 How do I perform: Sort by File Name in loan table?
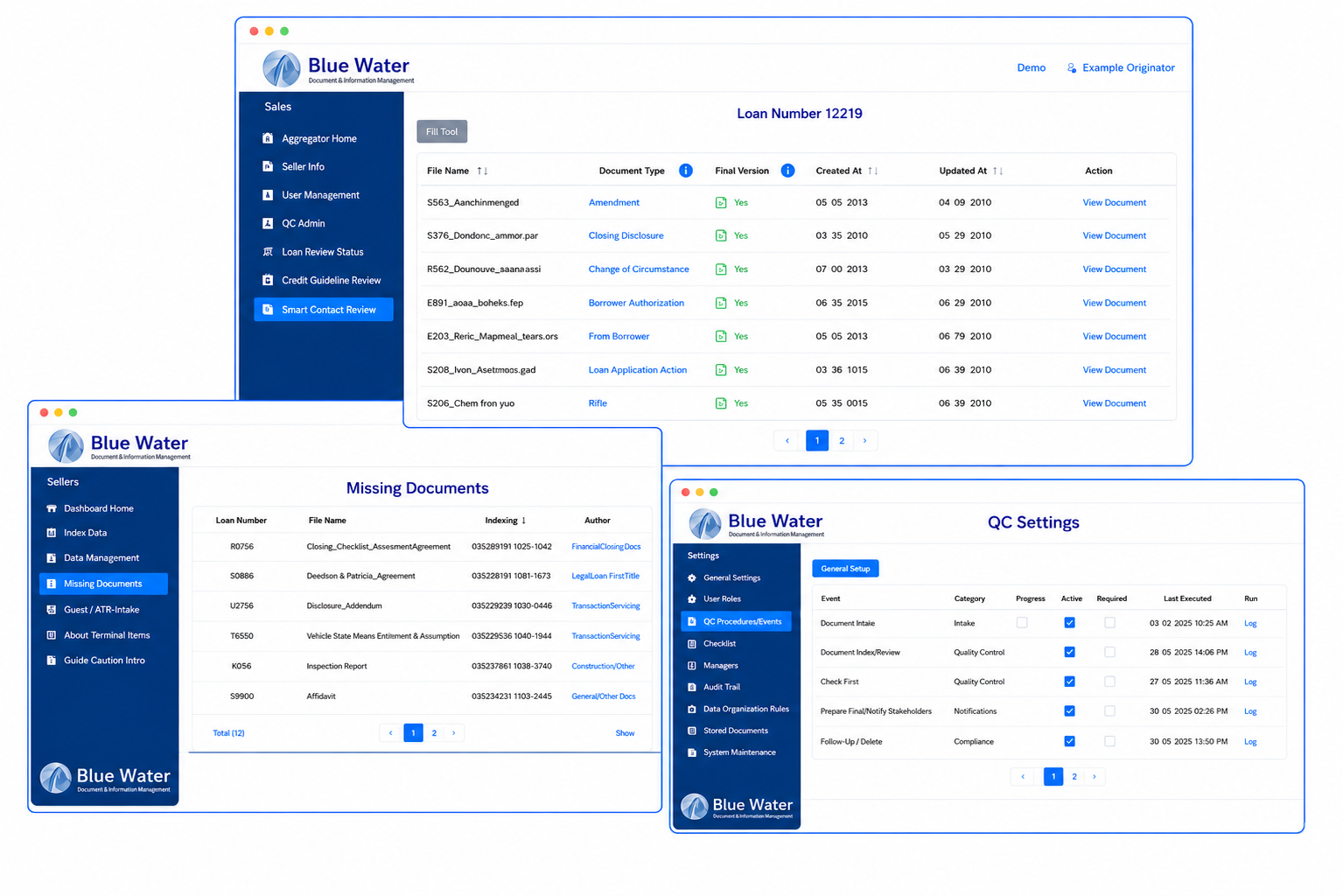point(482,171)
